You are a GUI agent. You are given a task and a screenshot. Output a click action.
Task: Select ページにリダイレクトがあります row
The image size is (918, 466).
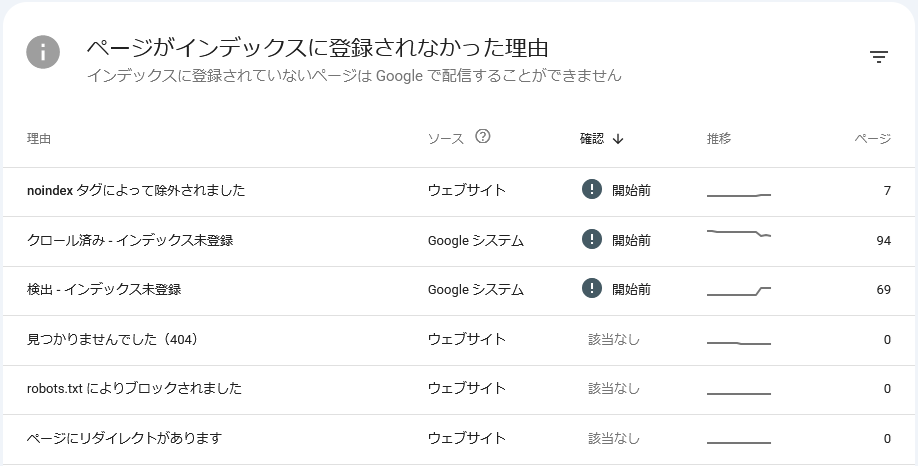coord(459,439)
